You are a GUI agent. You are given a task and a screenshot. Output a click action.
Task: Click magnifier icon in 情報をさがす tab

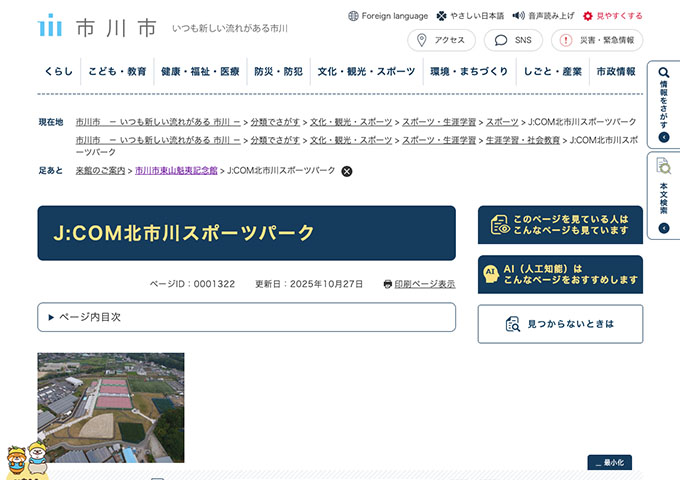click(x=664, y=73)
